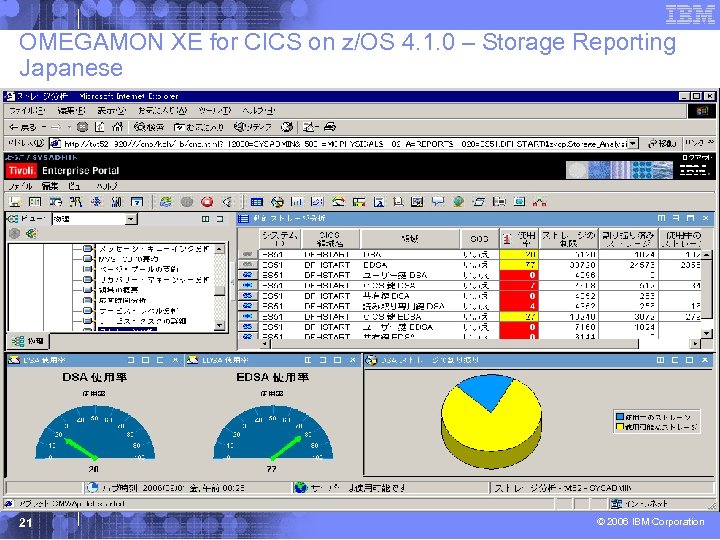Open the portal ヘルプ menu under Tivoli banner

pyautogui.click(x=107, y=186)
